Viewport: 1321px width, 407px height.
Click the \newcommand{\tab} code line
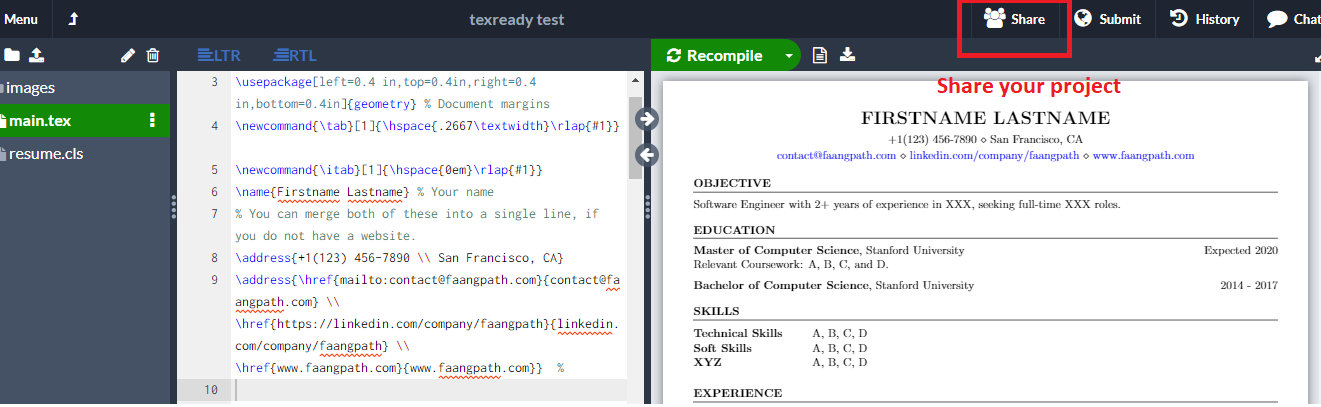[427, 126]
